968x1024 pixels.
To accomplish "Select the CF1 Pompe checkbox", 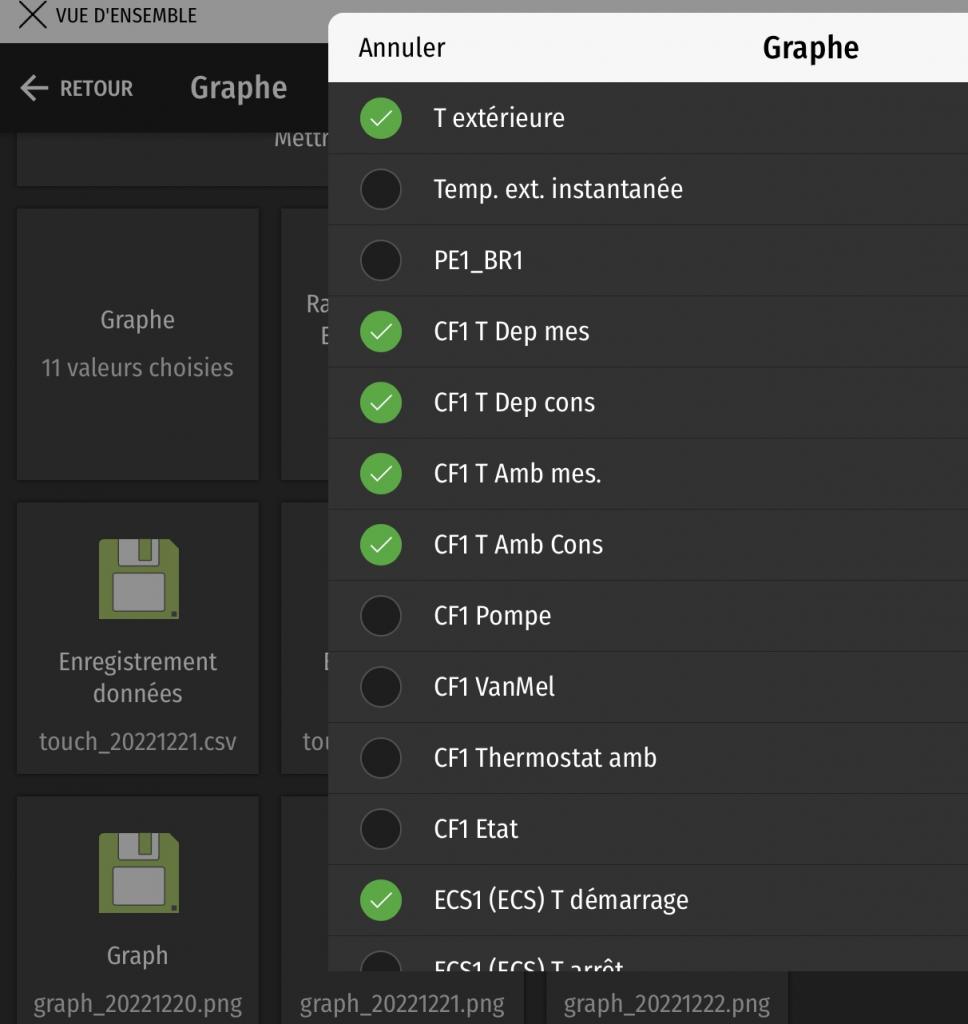I will pos(381,616).
